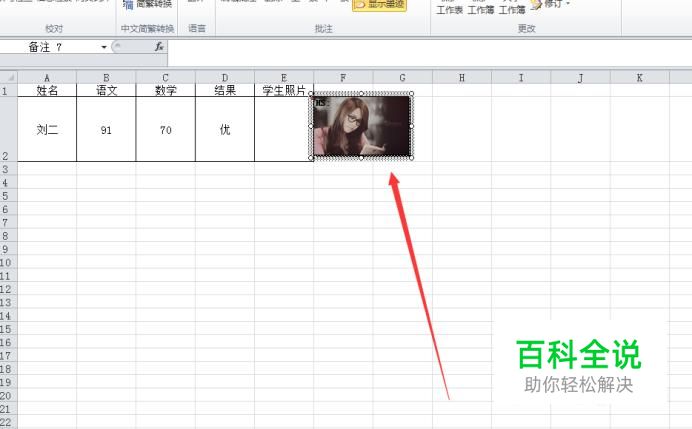Click the cell containing 语文
Image resolution: width=692 pixels, height=429 pixels.
coord(106,90)
